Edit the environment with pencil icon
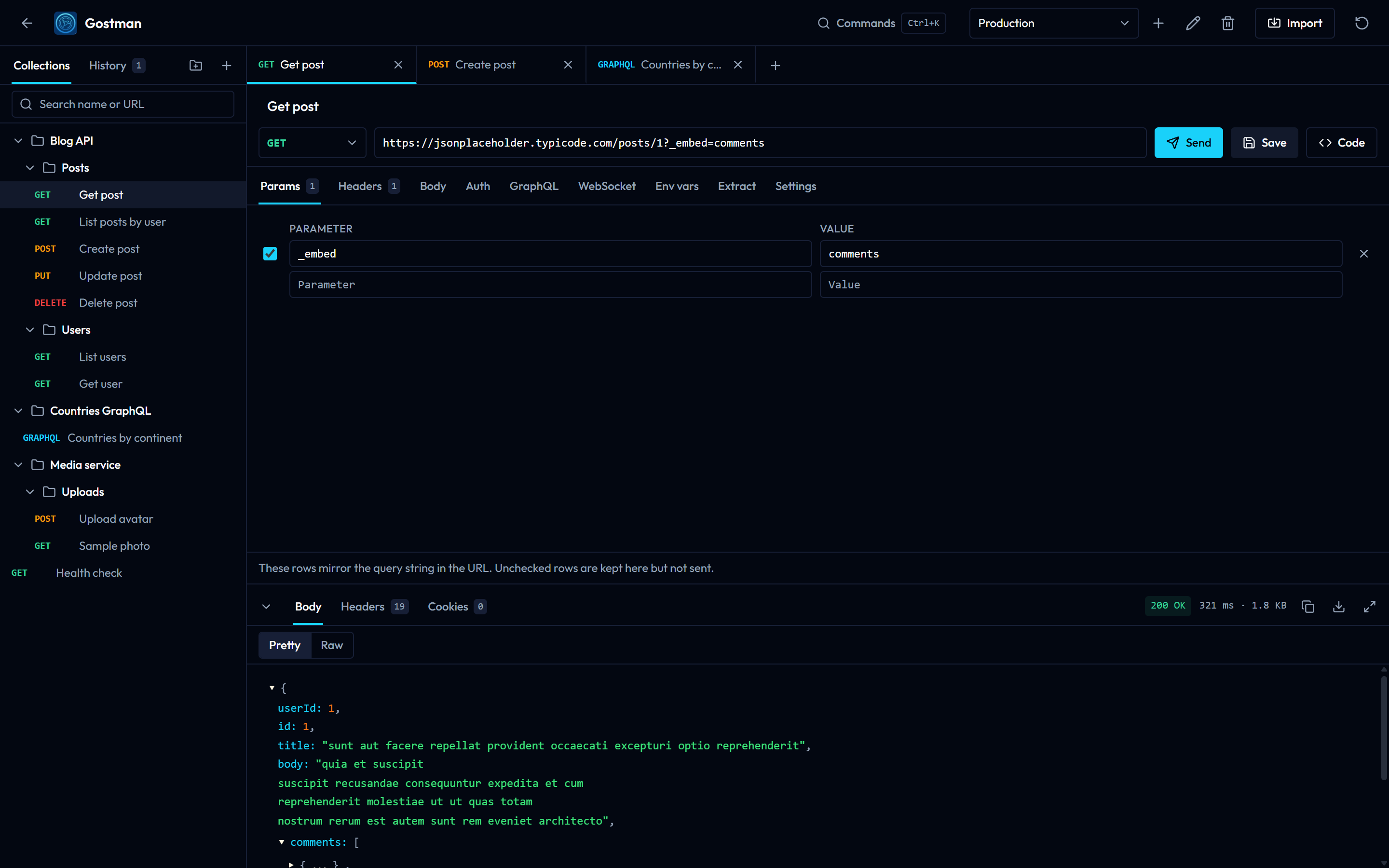The width and height of the screenshot is (1389, 868). point(1193,23)
